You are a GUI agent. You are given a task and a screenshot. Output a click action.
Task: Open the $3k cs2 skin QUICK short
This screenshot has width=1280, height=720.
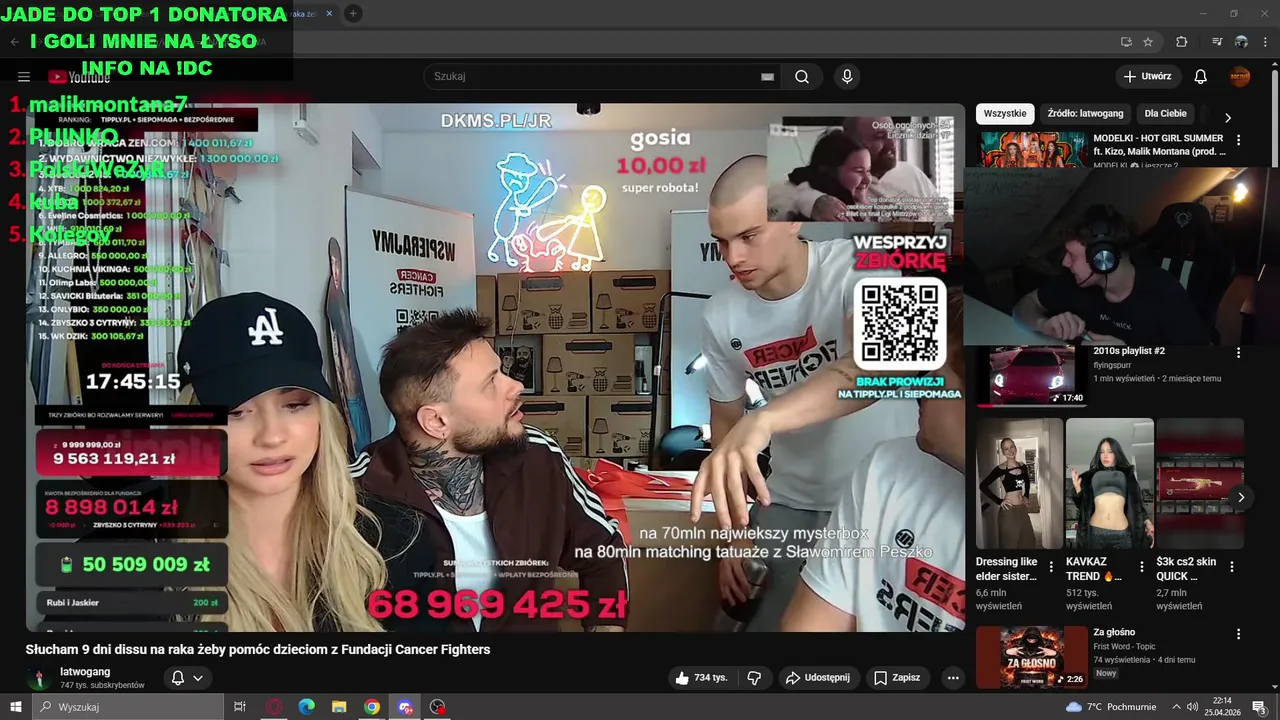1200,483
